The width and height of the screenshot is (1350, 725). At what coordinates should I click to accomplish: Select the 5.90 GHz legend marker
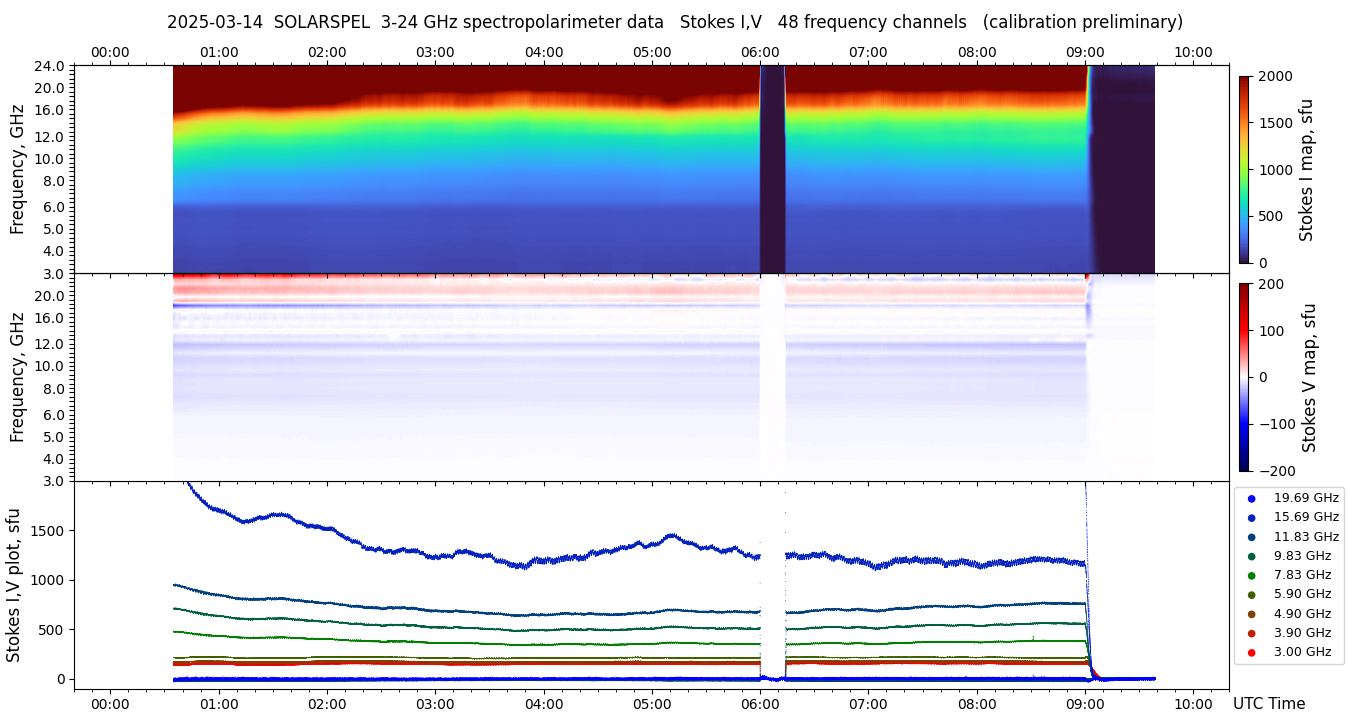(x=1251, y=595)
